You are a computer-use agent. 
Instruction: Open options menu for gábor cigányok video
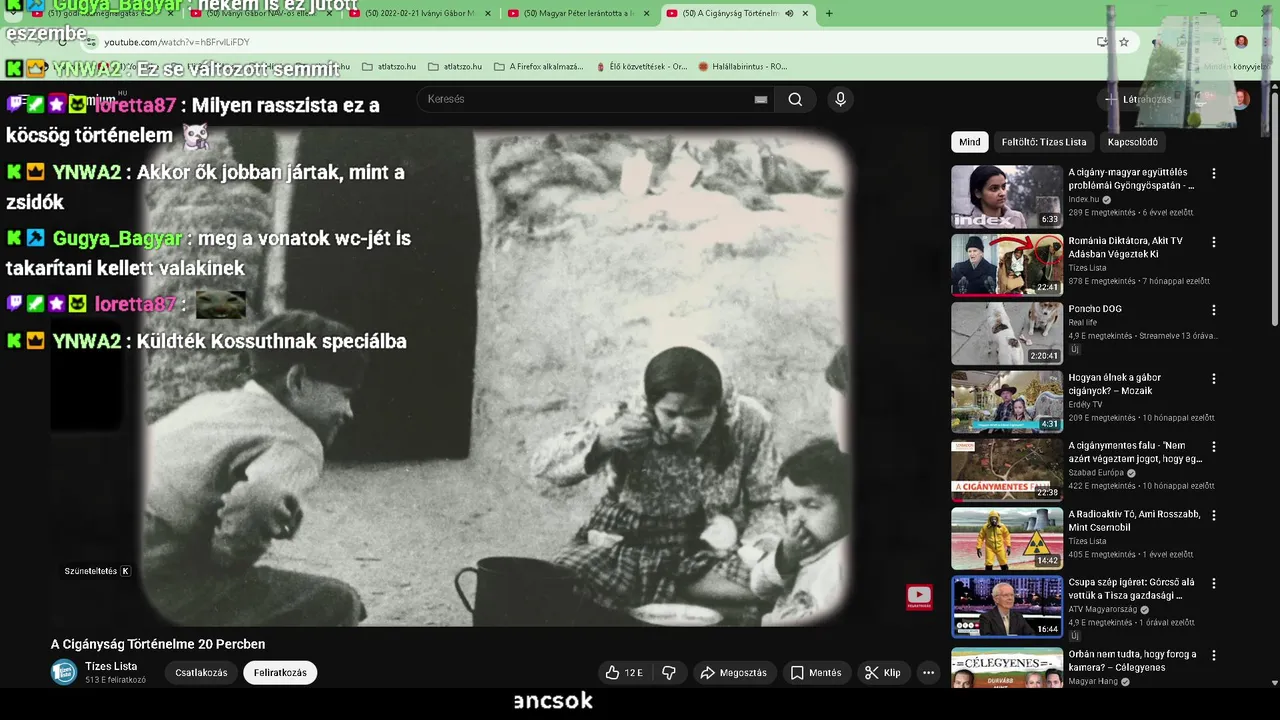(x=1214, y=379)
